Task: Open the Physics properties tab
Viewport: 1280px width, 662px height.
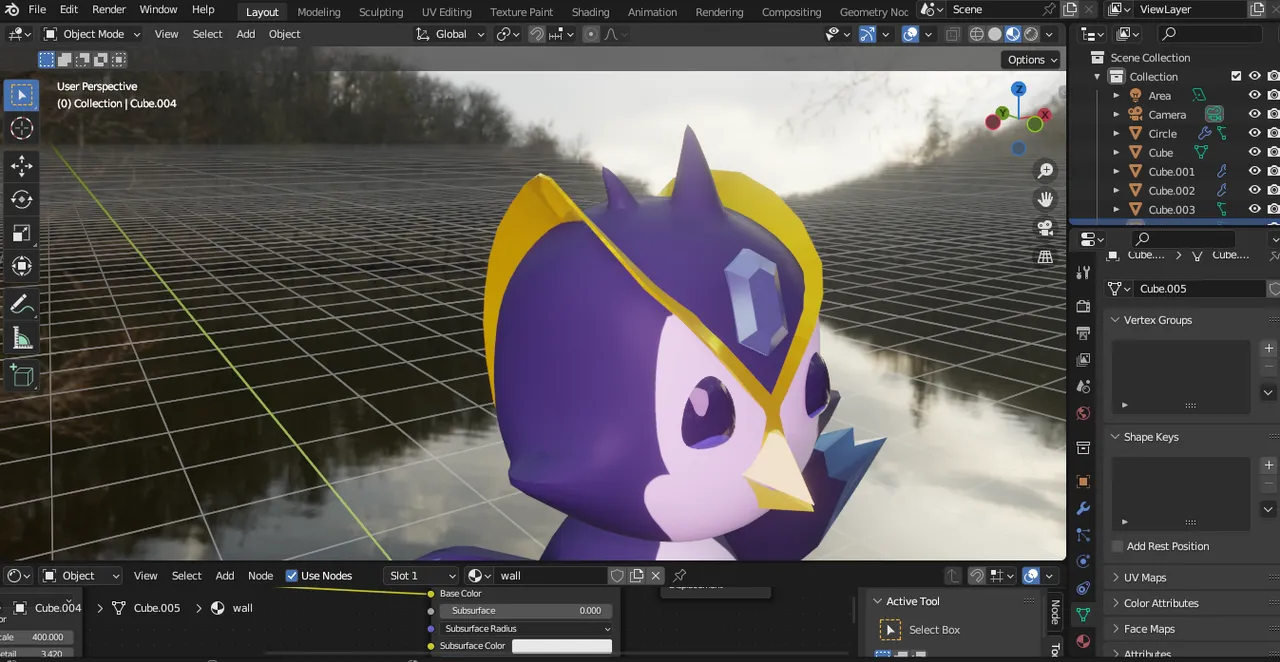Action: click(x=1083, y=561)
